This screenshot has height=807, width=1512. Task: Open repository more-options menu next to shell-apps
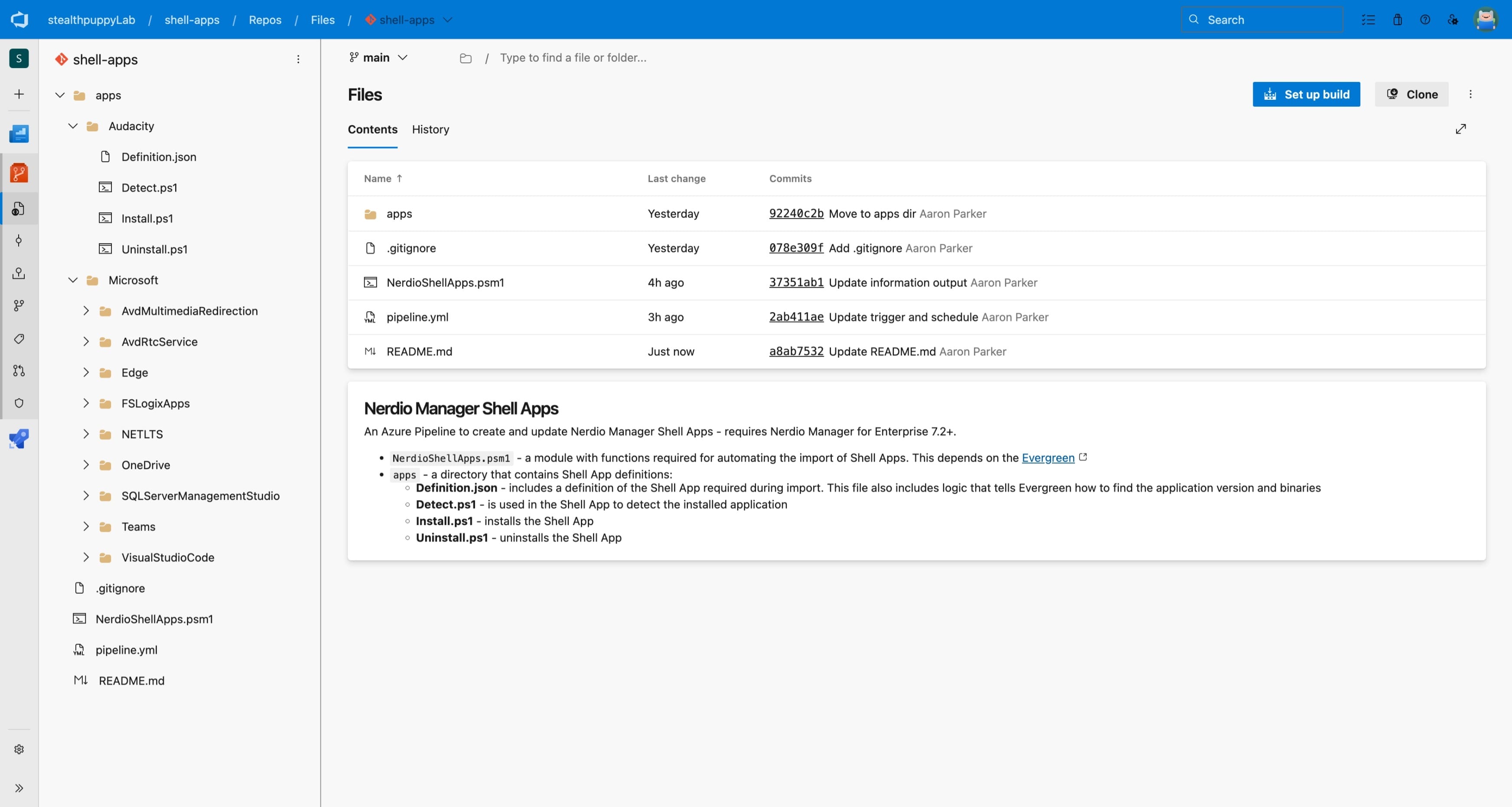click(x=298, y=59)
